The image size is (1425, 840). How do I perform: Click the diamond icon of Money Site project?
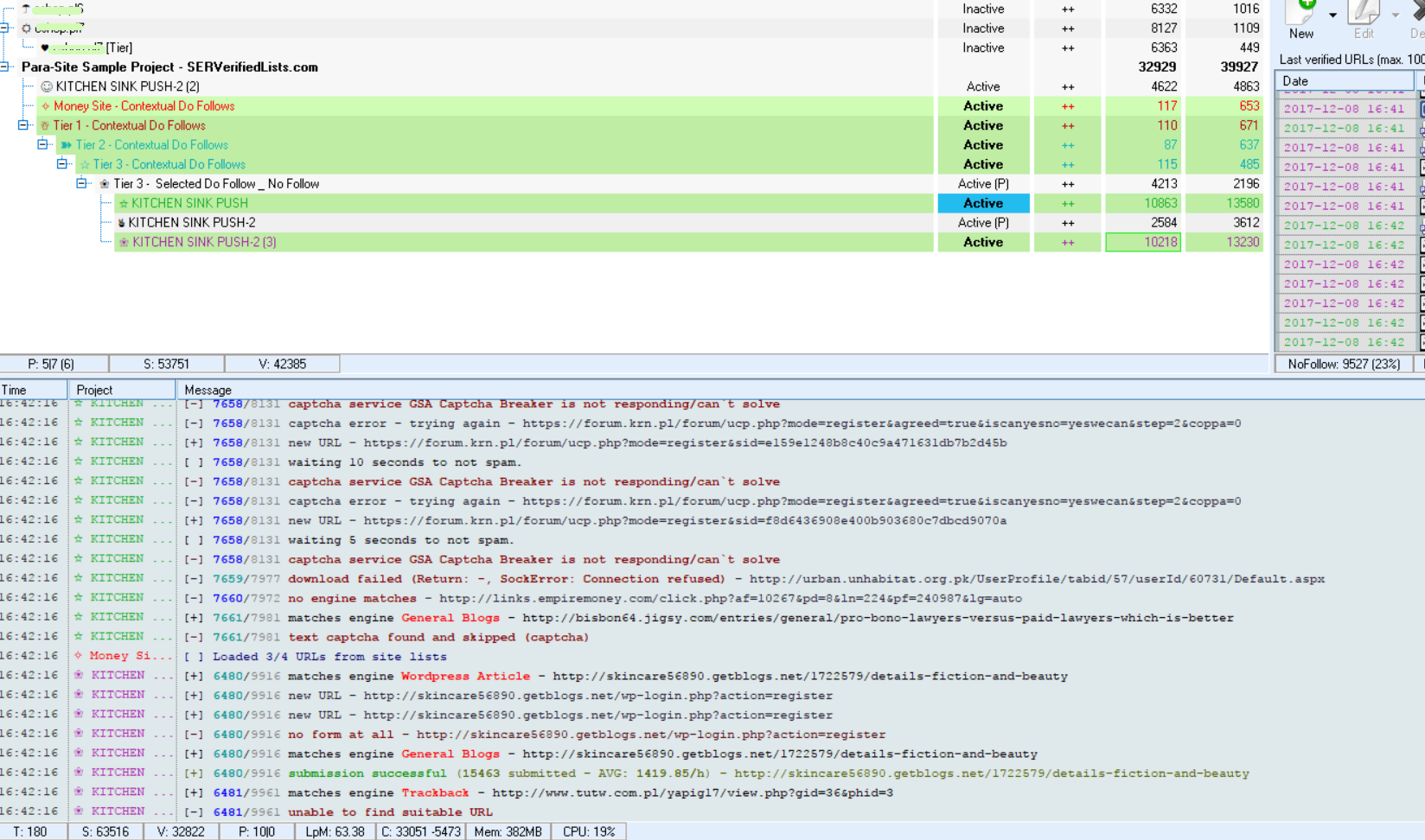click(46, 106)
